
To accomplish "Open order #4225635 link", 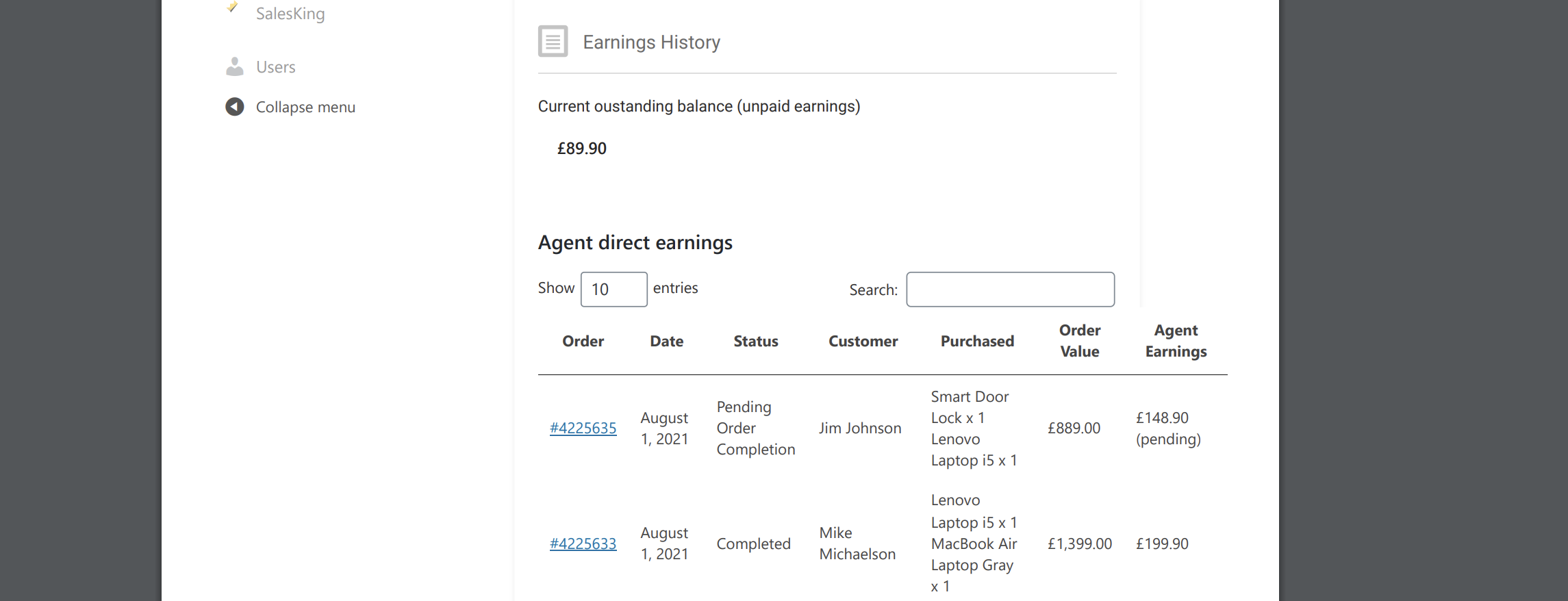I will click(x=583, y=428).
